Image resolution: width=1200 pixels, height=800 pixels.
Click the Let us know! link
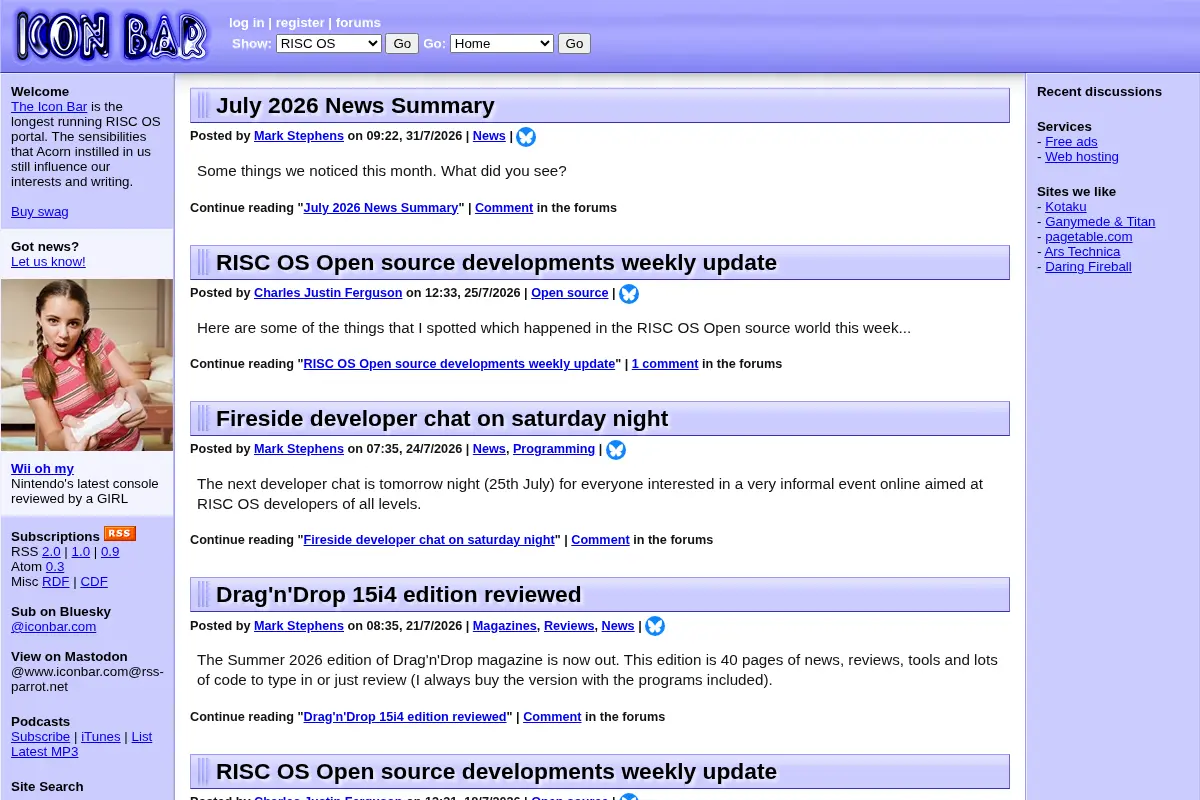(x=48, y=261)
